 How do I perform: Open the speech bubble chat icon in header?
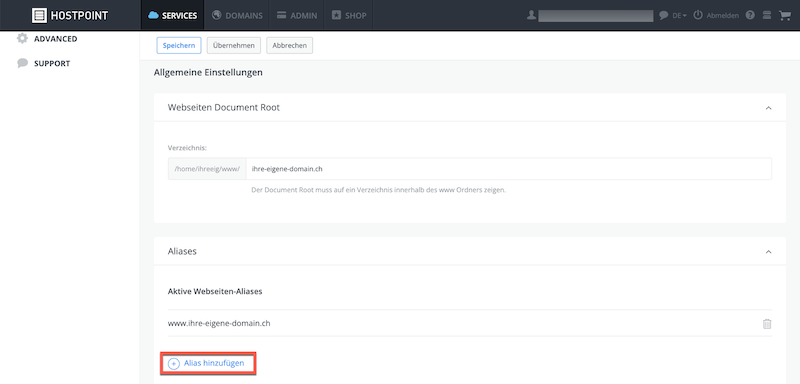click(663, 16)
